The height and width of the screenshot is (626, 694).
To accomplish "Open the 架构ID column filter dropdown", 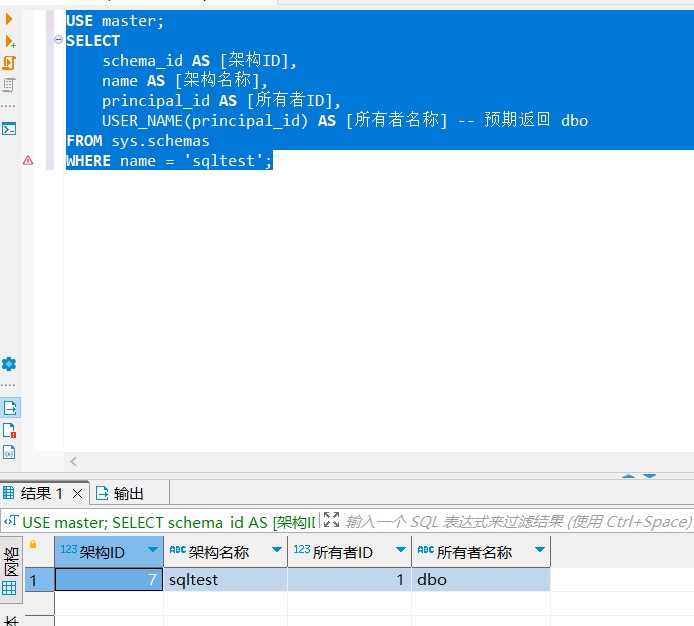I will click(153, 550).
